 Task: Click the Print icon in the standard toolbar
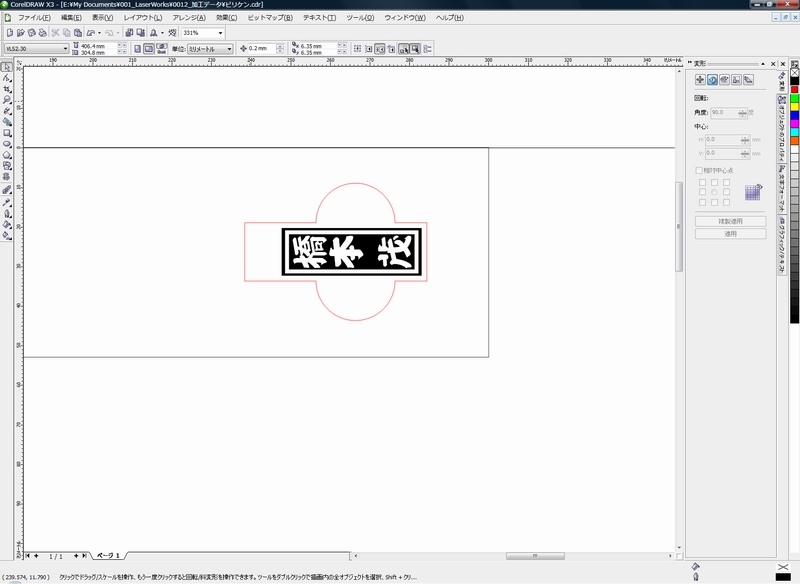click(42, 33)
